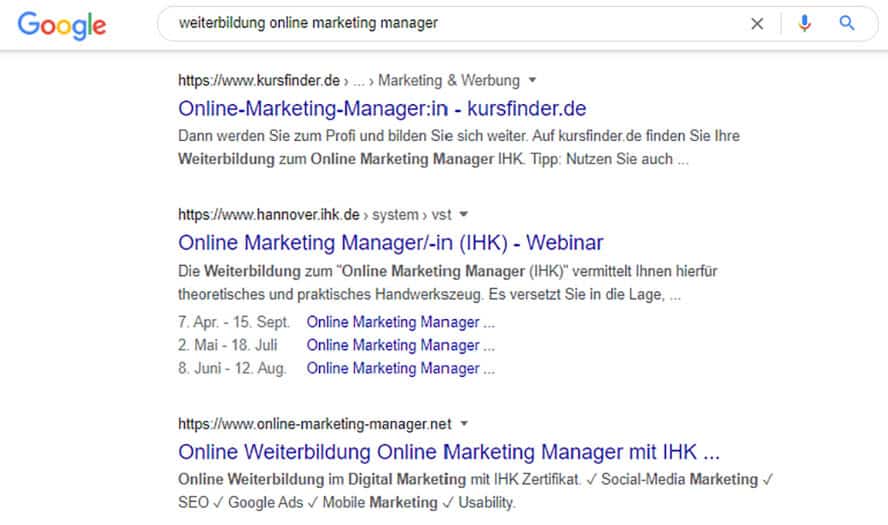
Task: Open the 2. Mai - 18. Juli course link
Action: 401,345
